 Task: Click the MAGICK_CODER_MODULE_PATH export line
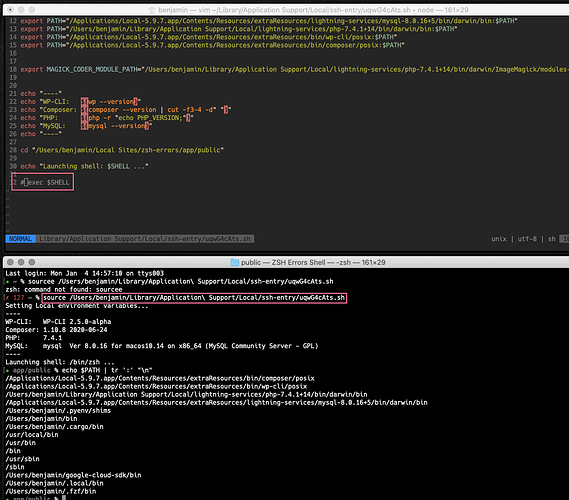point(294,69)
